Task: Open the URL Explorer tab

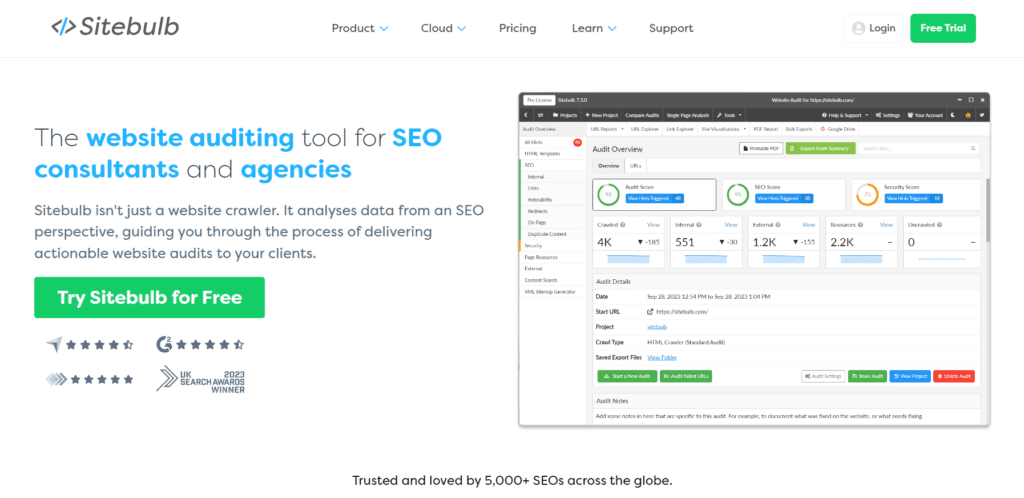Action: tap(645, 129)
